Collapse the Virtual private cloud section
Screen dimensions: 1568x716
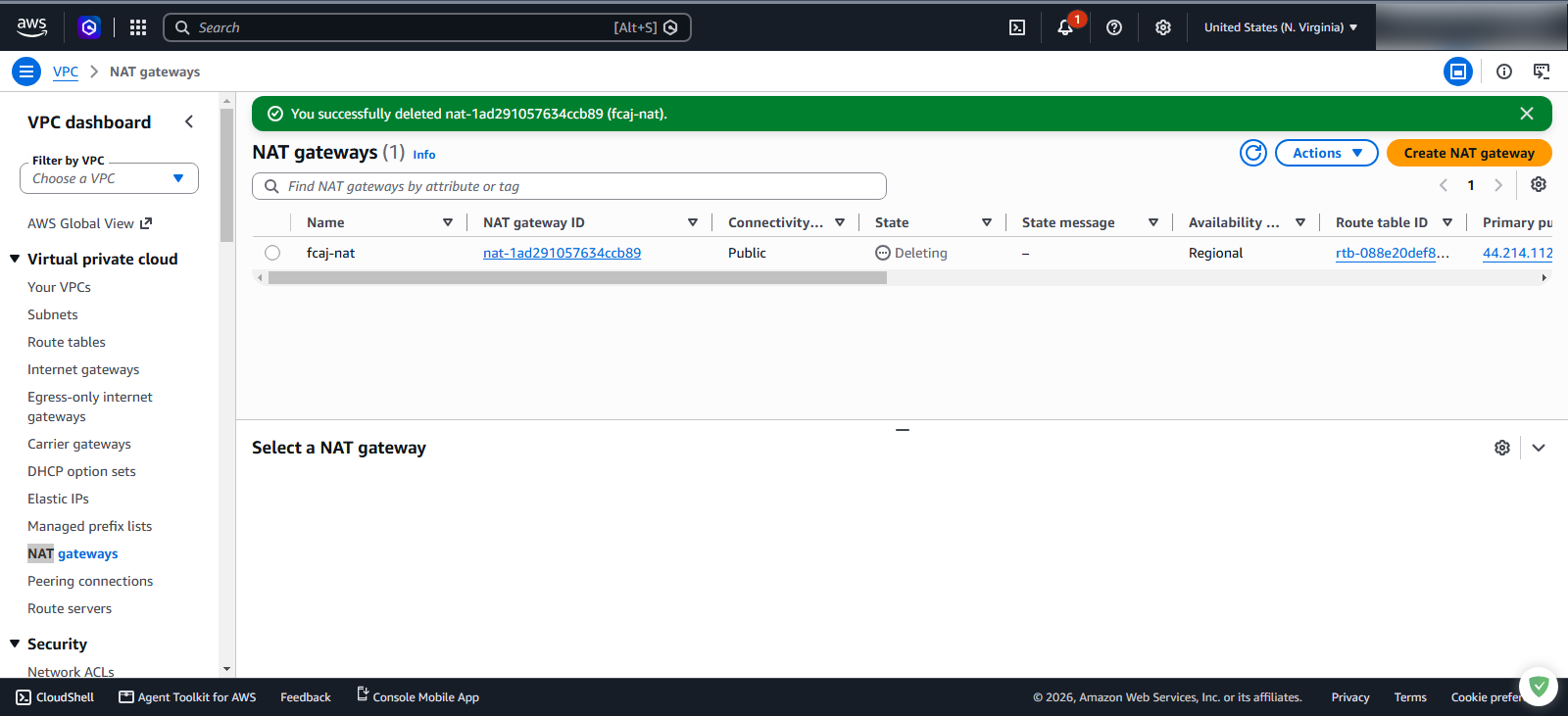coord(15,259)
